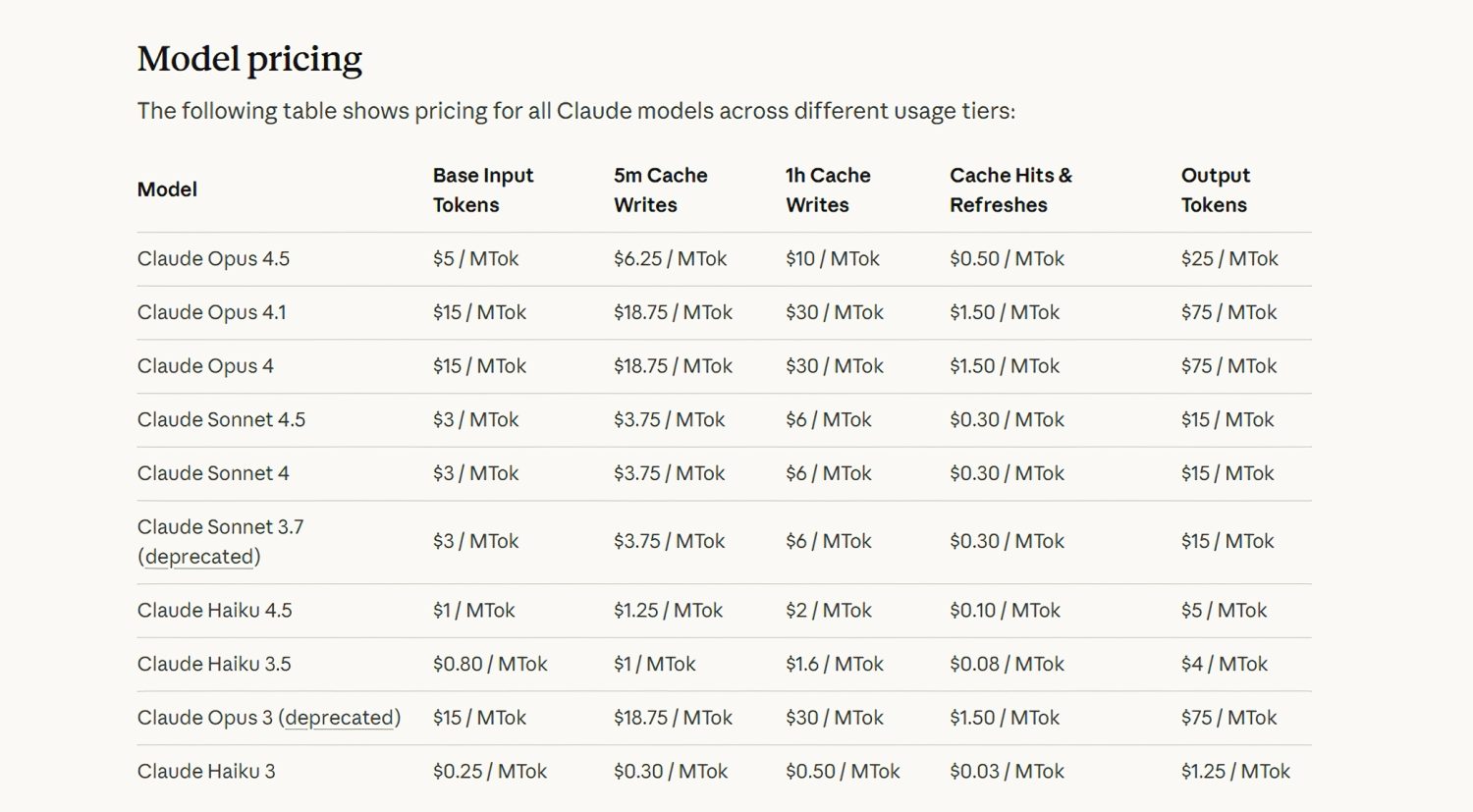This screenshot has width=1473, height=812.
Task: Click the $6.25 / MTok price cell
Action: (x=670, y=259)
